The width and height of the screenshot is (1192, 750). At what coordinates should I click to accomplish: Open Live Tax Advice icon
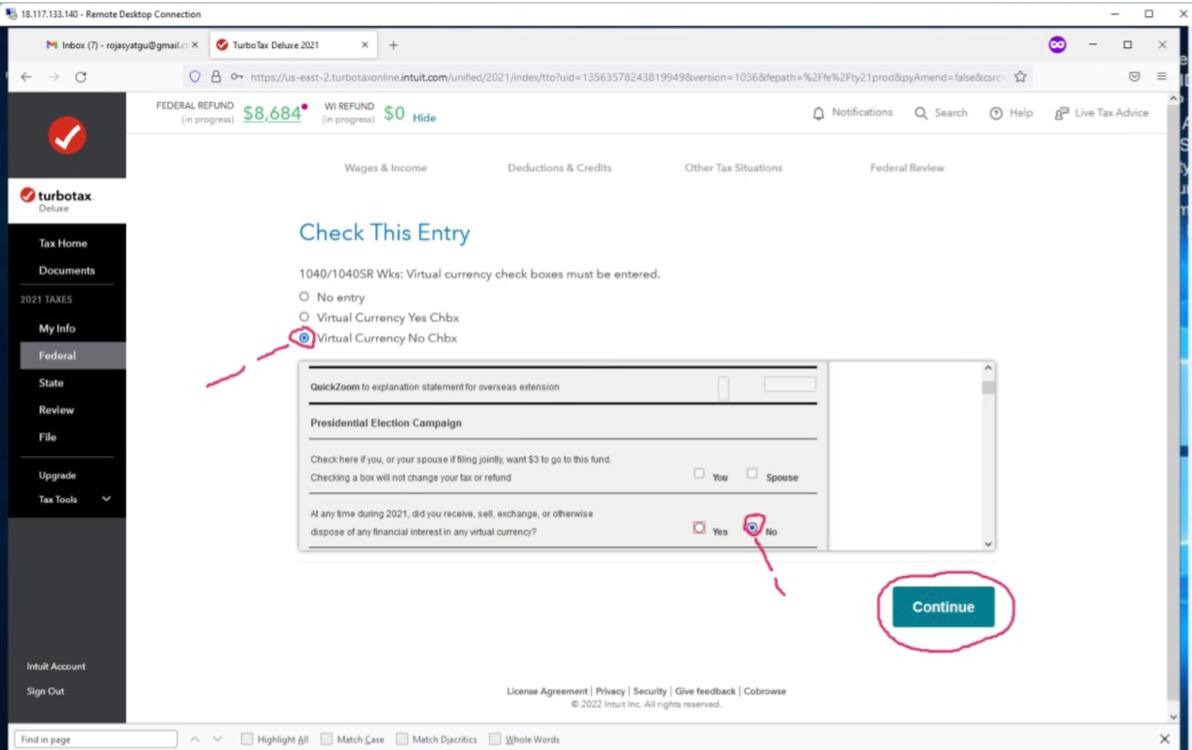click(x=1062, y=113)
